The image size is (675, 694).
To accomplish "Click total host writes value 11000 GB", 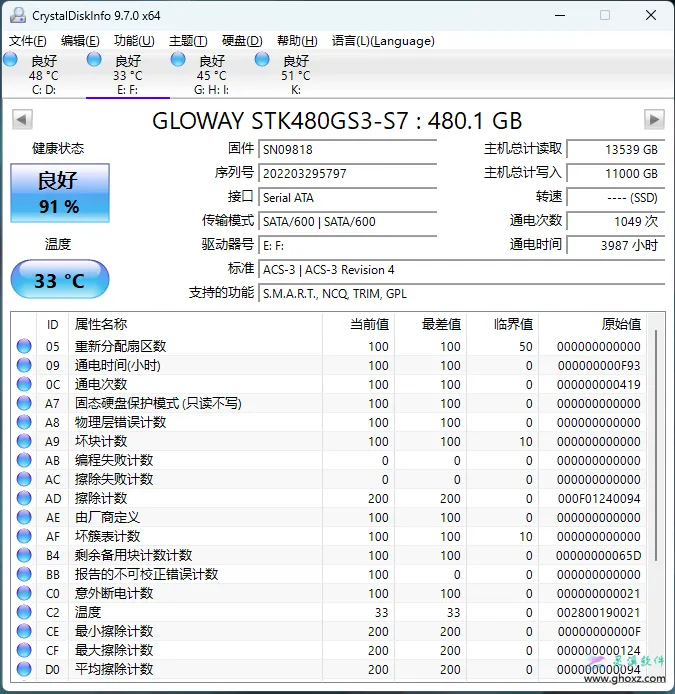I will pyautogui.click(x=616, y=173).
